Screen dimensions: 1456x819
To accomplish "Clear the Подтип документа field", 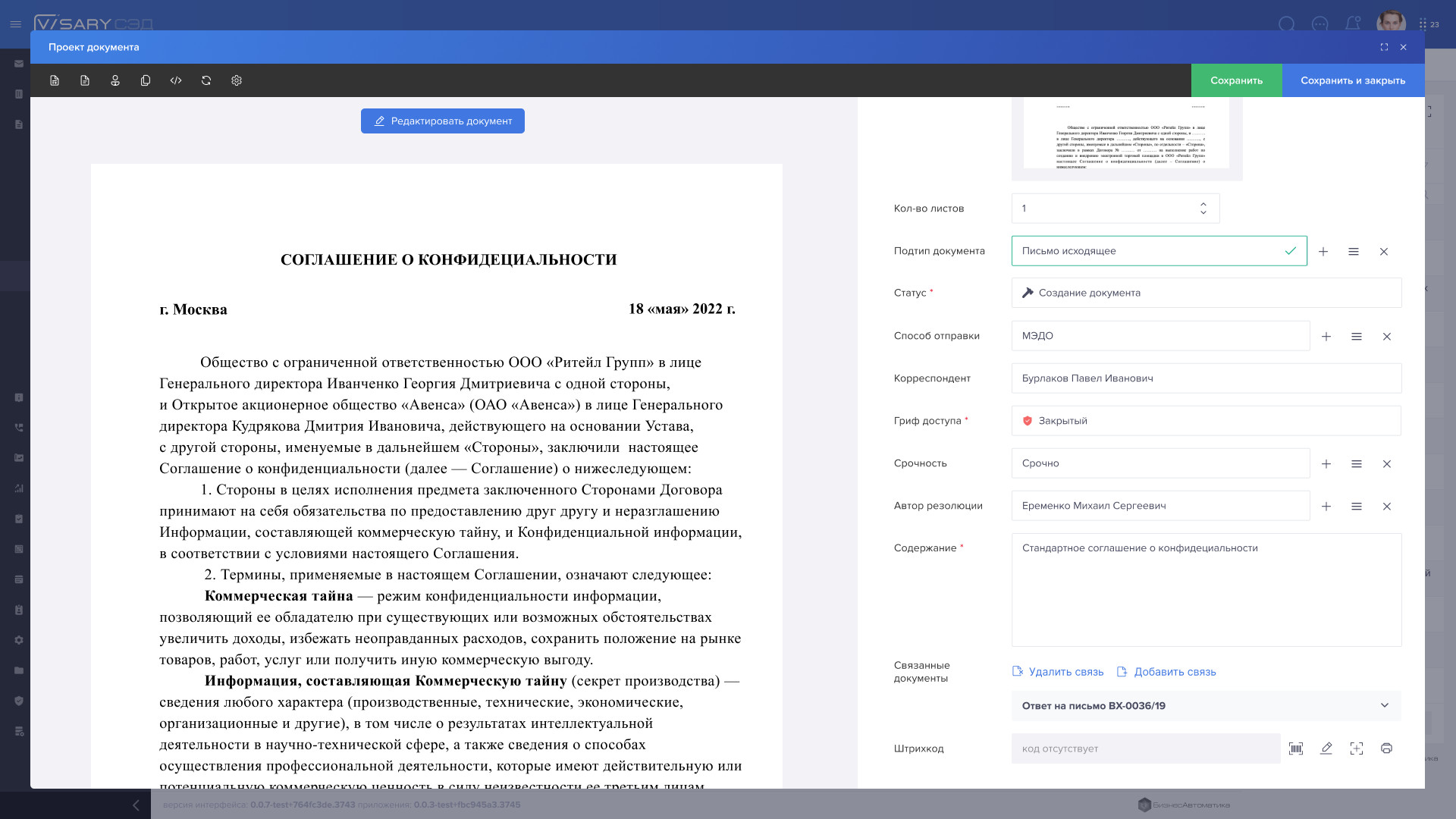I will pyautogui.click(x=1384, y=252).
